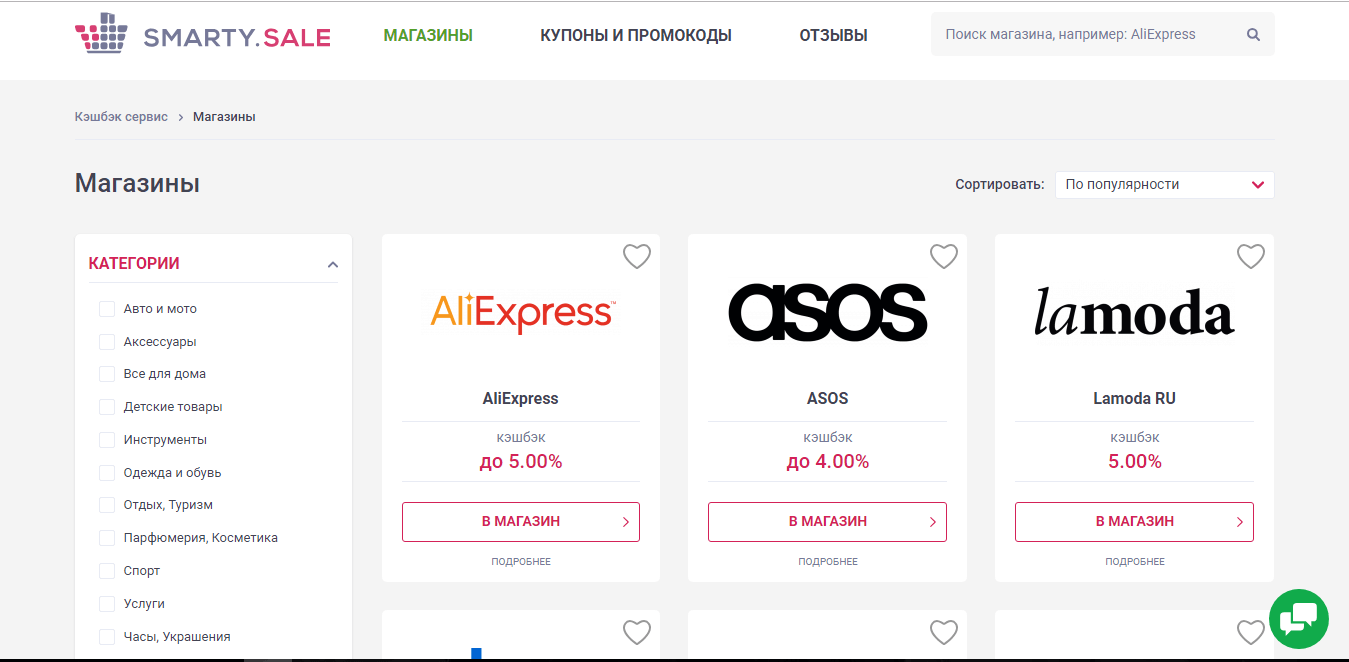Click the Smarty.Sale basket logo

pyautogui.click(x=102, y=36)
